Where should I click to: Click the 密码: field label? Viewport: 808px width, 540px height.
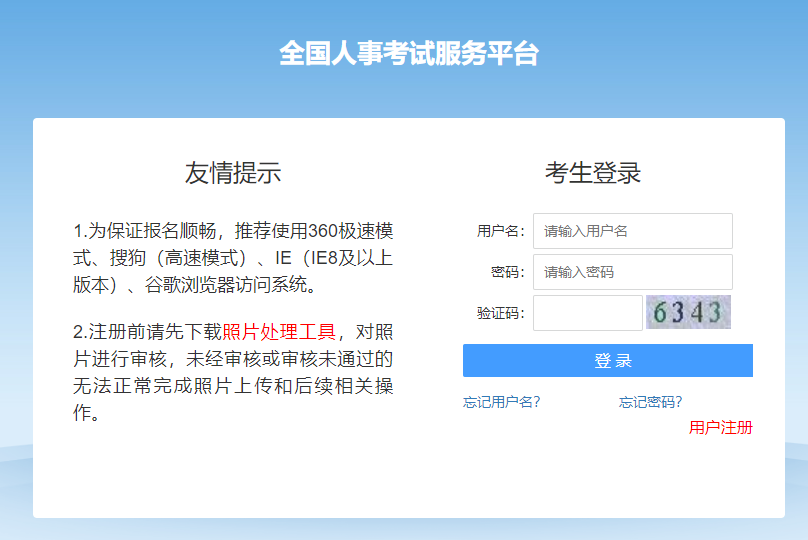pos(508,272)
